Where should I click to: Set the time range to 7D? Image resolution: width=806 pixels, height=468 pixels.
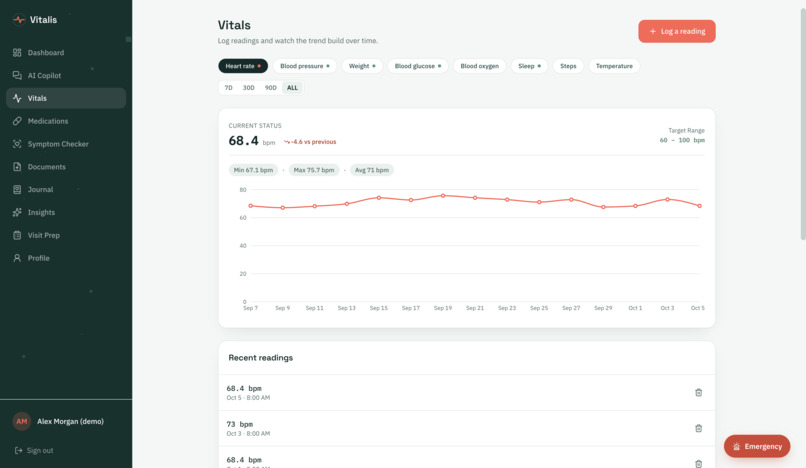pyautogui.click(x=229, y=88)
